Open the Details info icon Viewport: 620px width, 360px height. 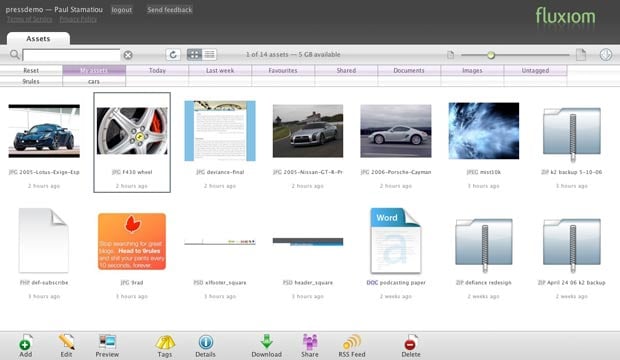tap(206, 342)
